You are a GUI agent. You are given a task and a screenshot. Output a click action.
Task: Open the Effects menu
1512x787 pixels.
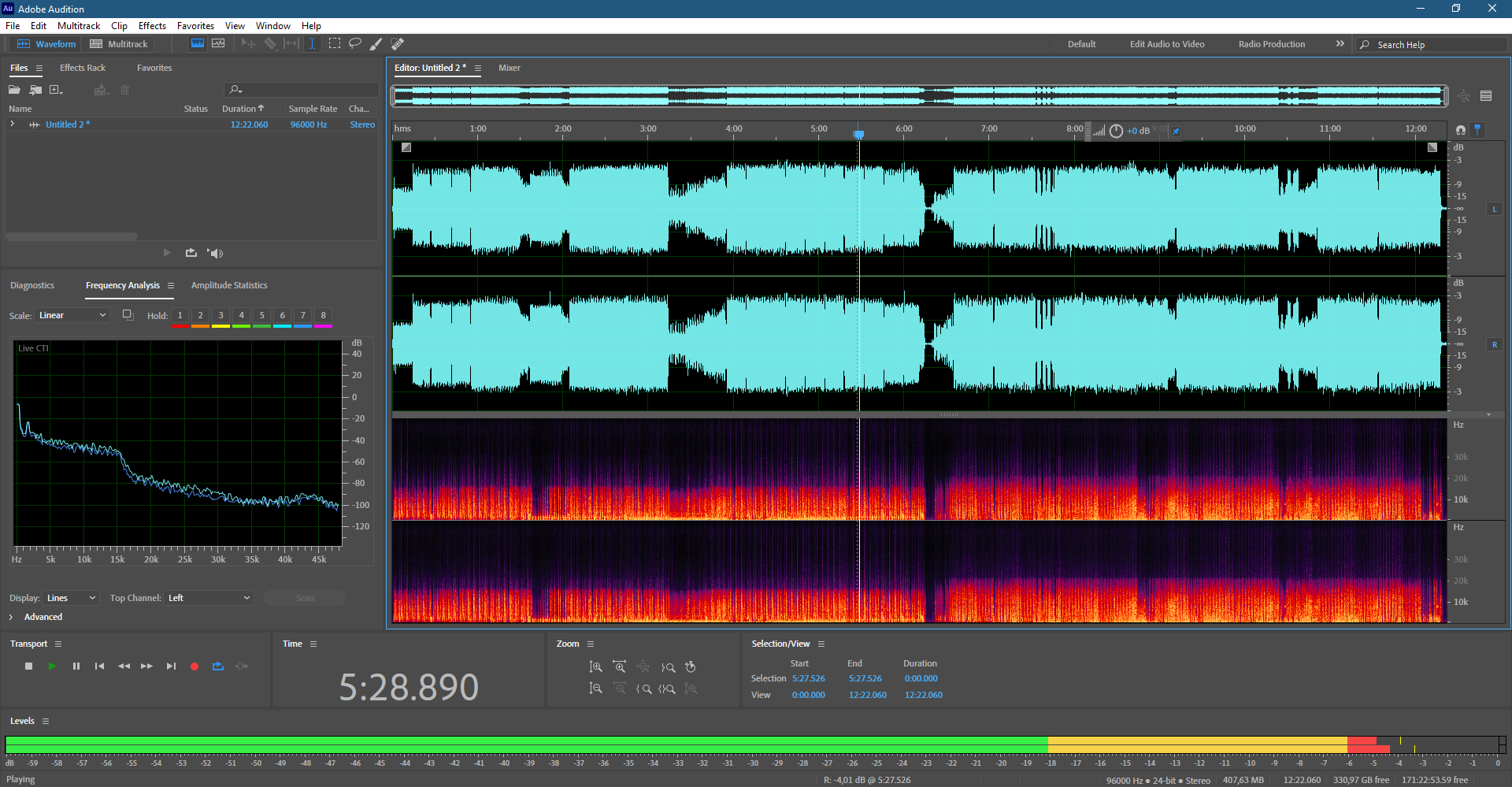(152, 26)
